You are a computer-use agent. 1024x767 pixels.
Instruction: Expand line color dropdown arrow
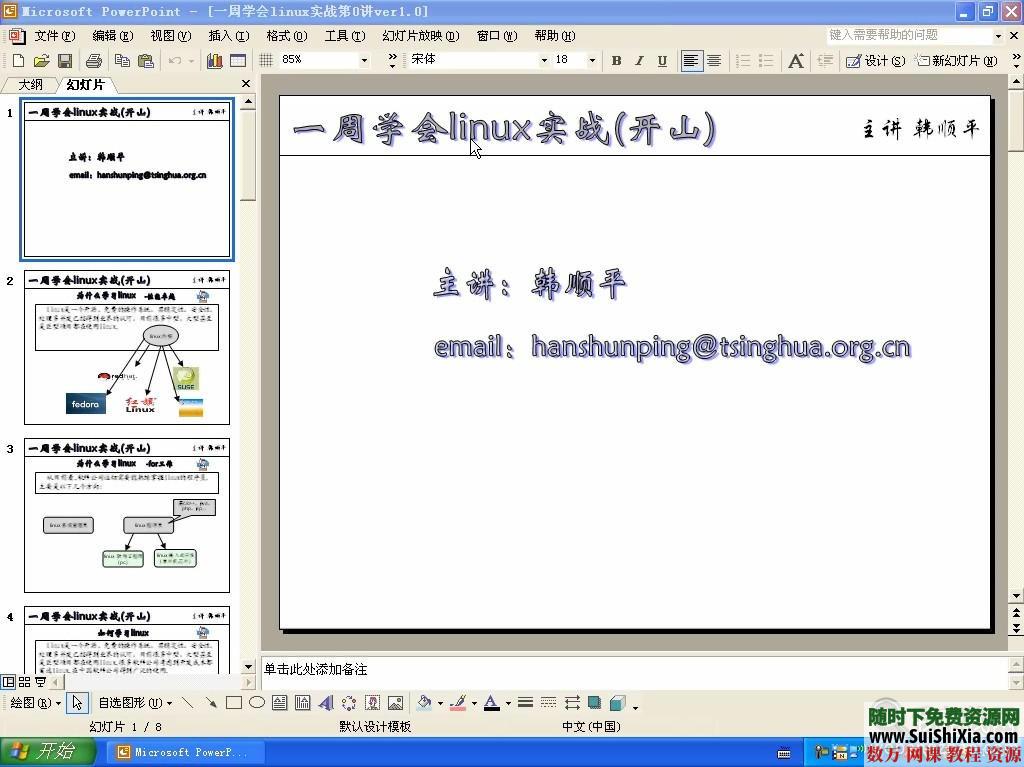(x=474, y=704)
